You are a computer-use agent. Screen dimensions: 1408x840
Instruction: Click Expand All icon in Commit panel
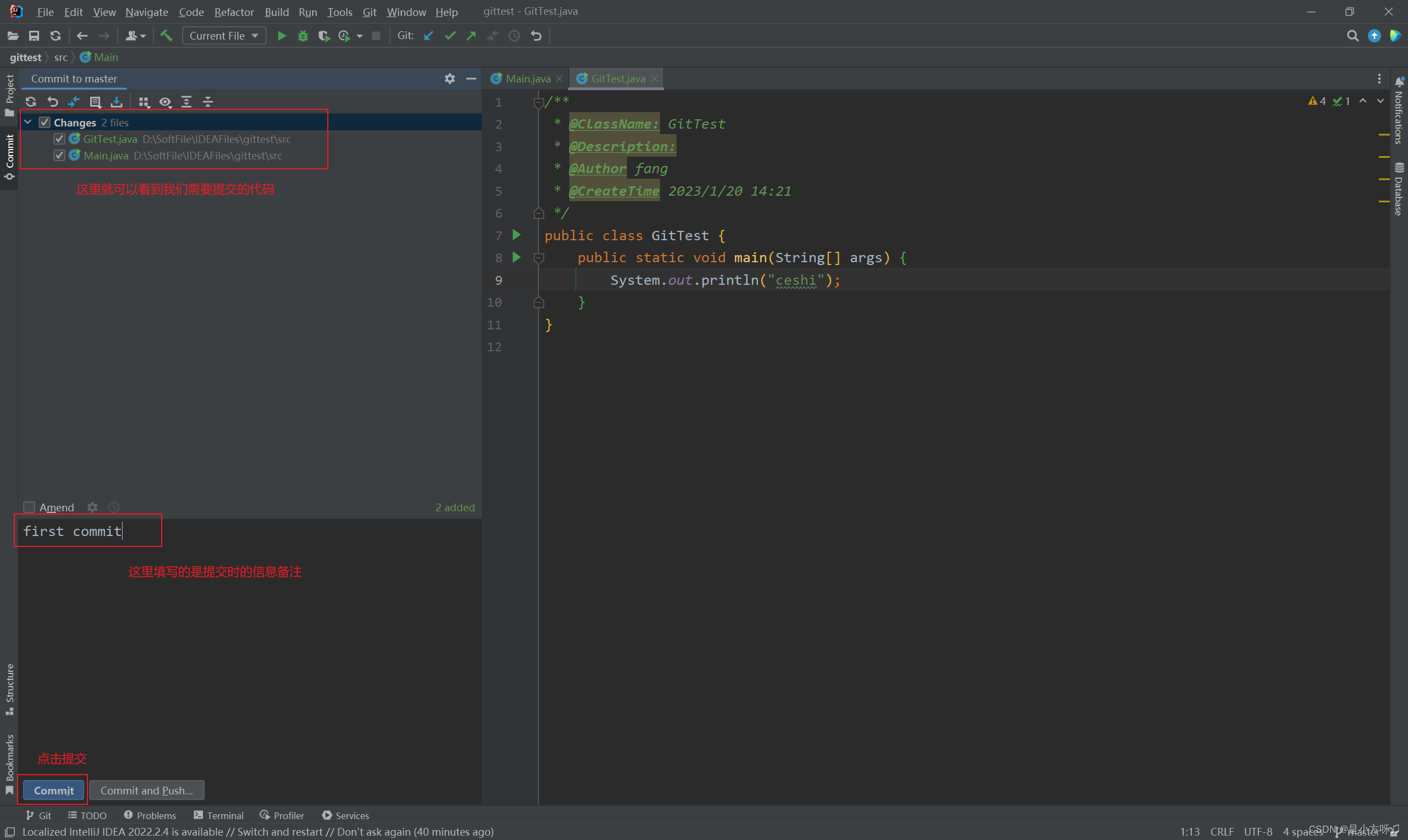(x=186, y=102)
